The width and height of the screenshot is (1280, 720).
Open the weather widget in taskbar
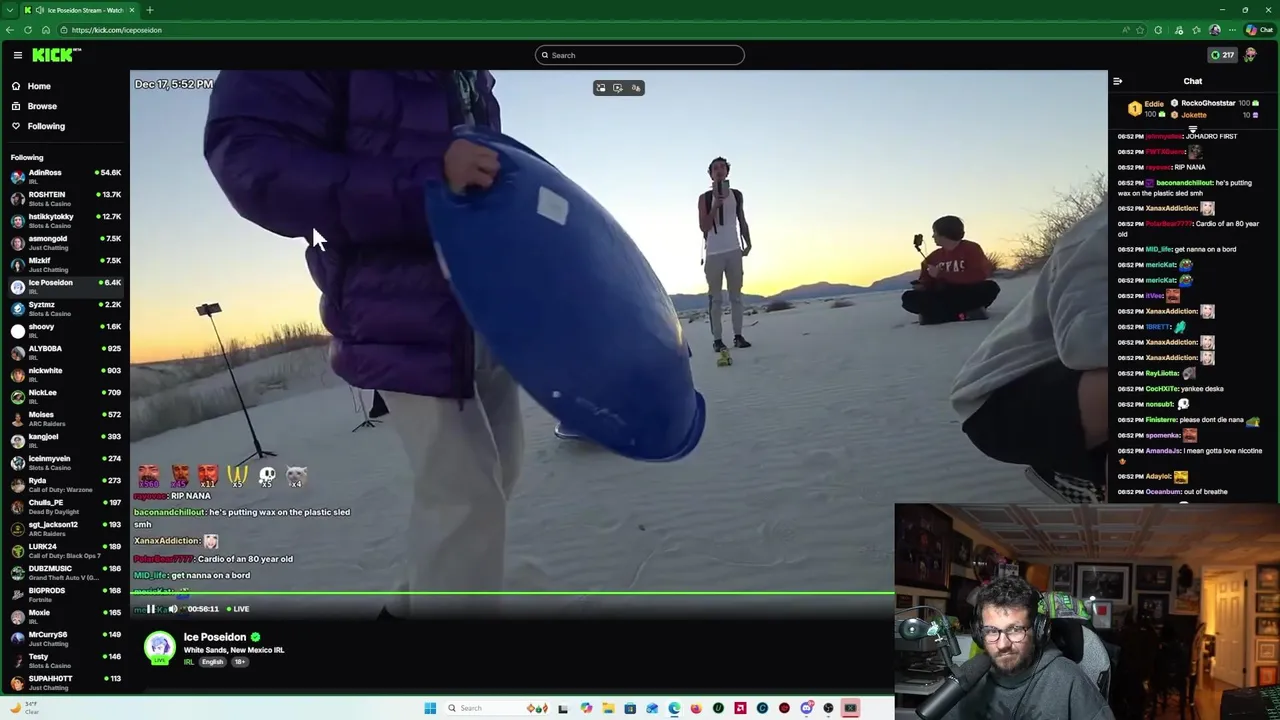22,708
